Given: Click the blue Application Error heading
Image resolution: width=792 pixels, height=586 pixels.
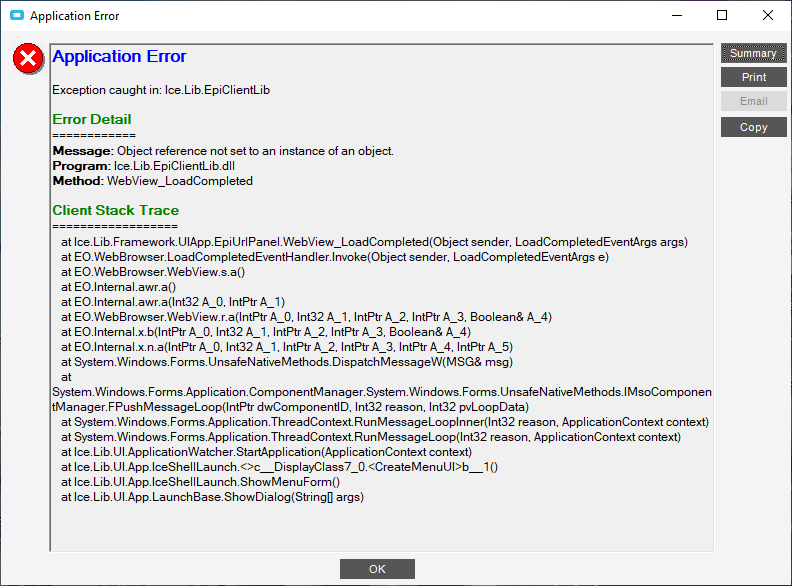Looking at the screenshot, I should click(x=120, y=56).
